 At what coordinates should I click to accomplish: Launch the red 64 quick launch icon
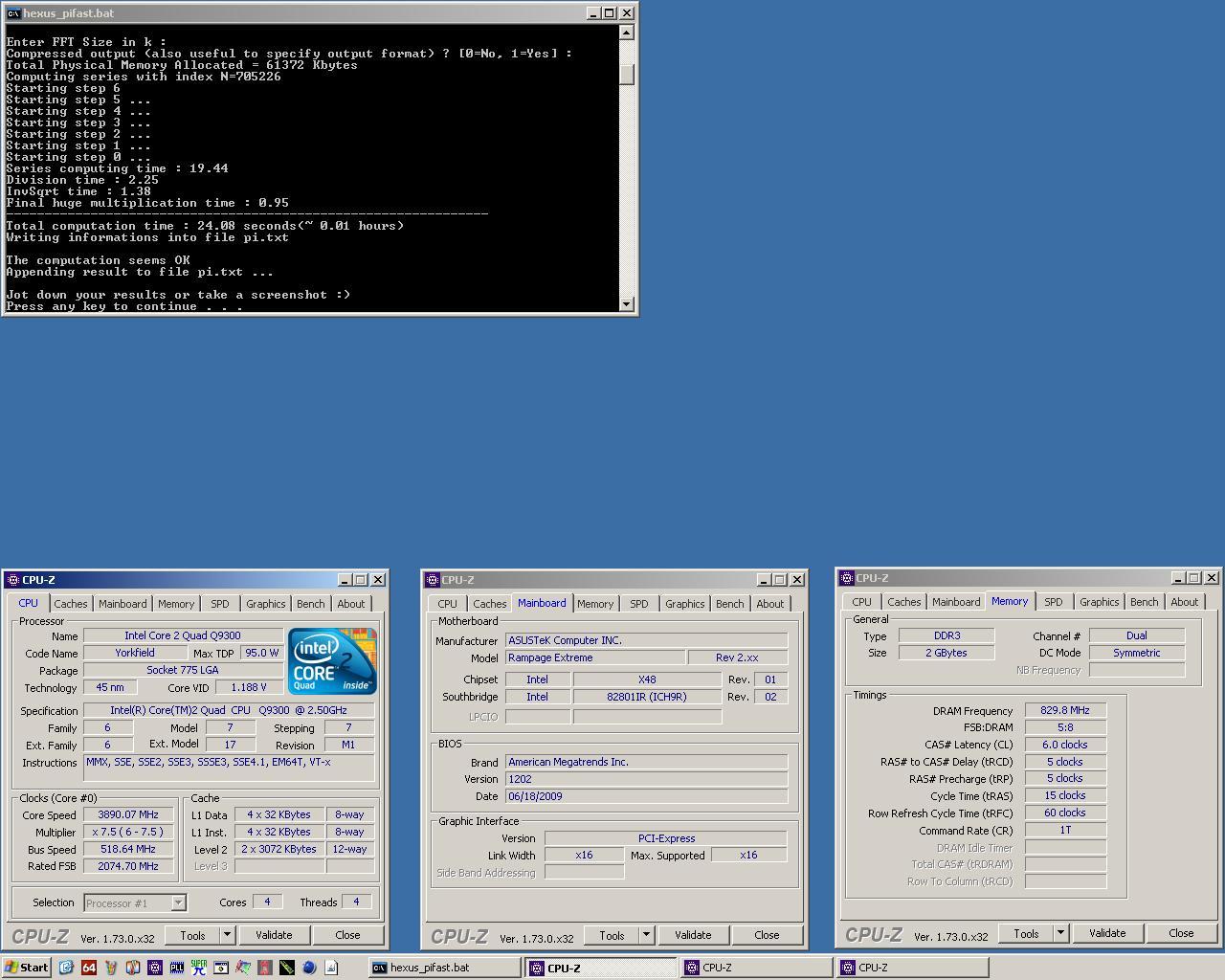(x=89, y=968)
